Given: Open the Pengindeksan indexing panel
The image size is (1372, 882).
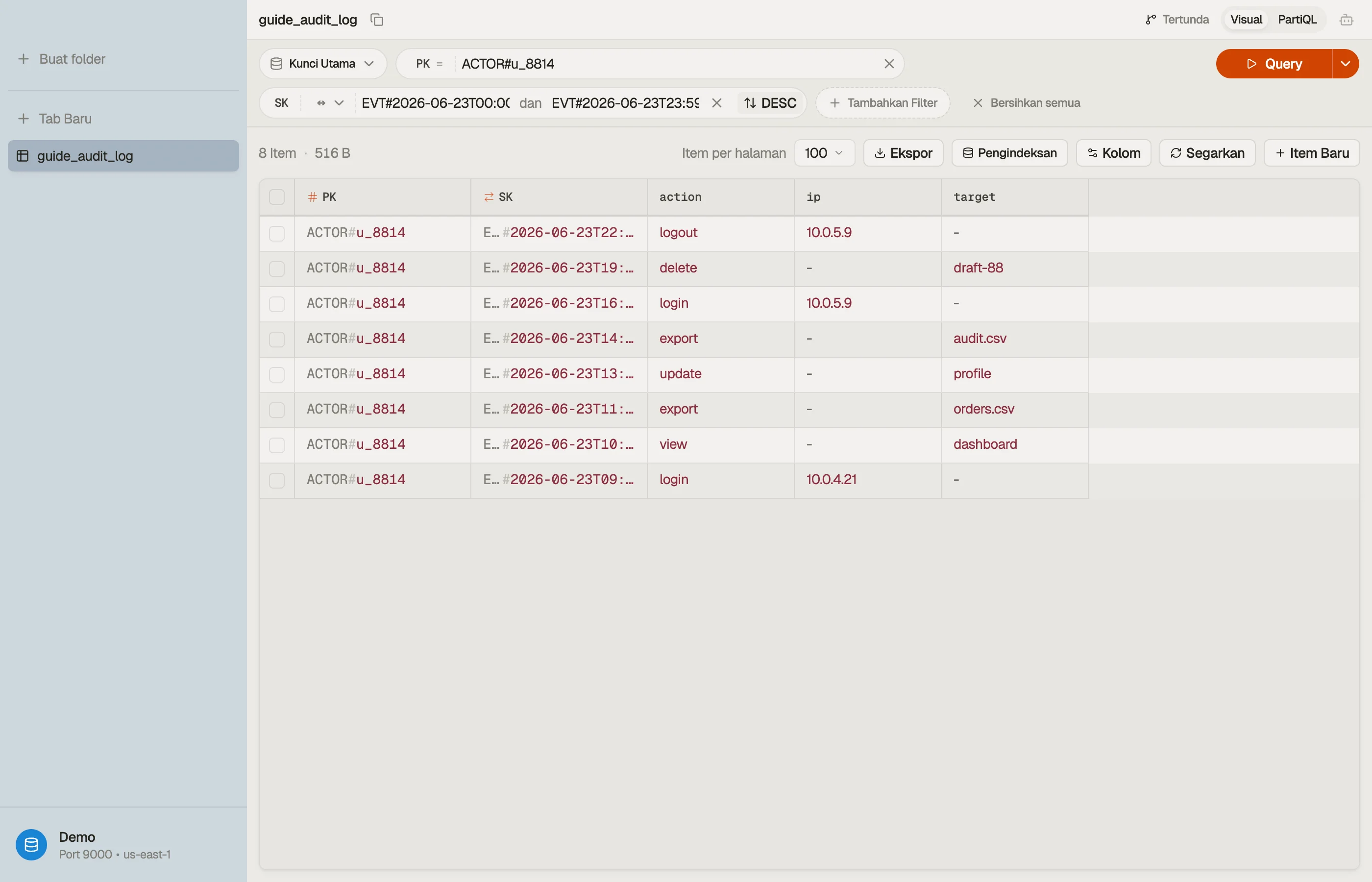Looking at the screenshot, I should pos(1009,153).
